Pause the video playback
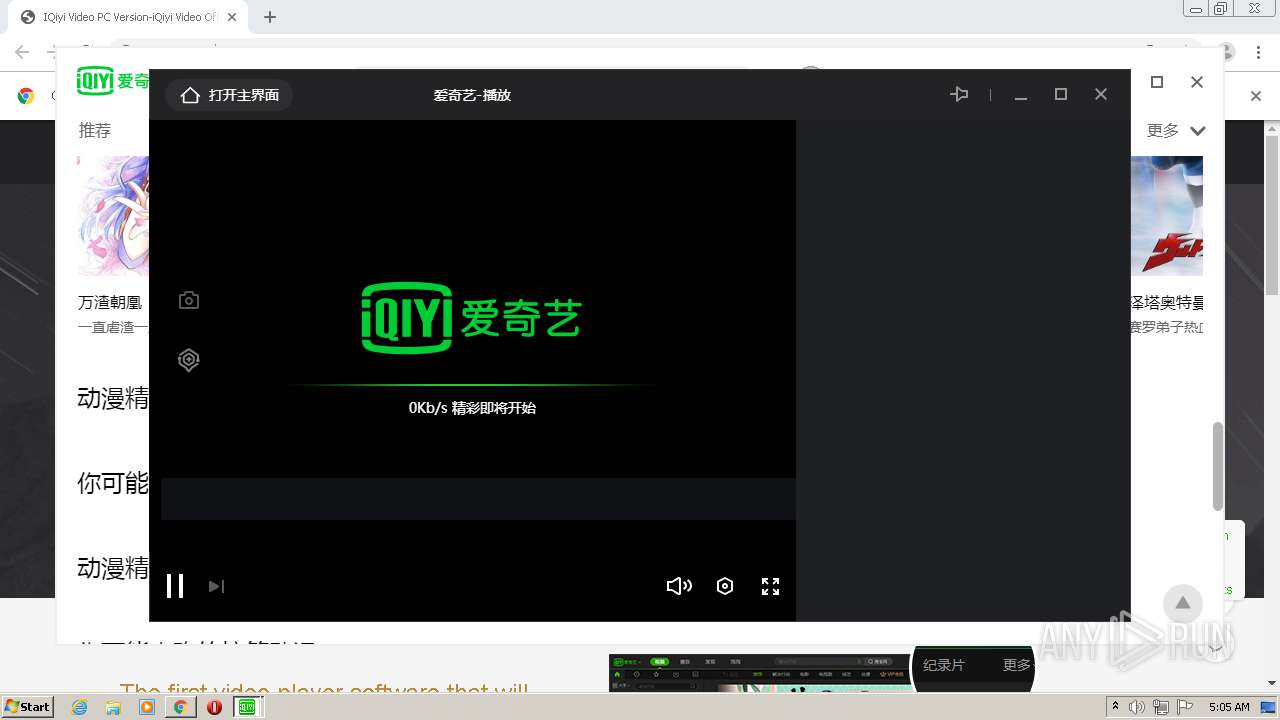1280x720 pixels. coord(175,586)
